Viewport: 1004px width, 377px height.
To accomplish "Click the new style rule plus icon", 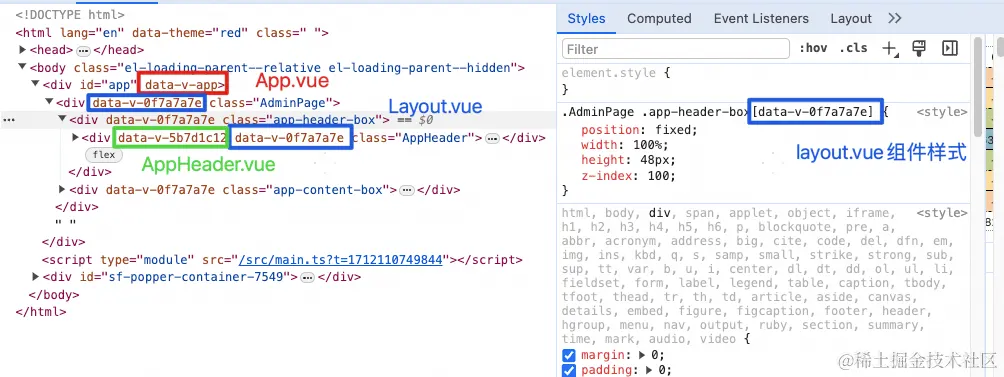I will pos(890,49).
